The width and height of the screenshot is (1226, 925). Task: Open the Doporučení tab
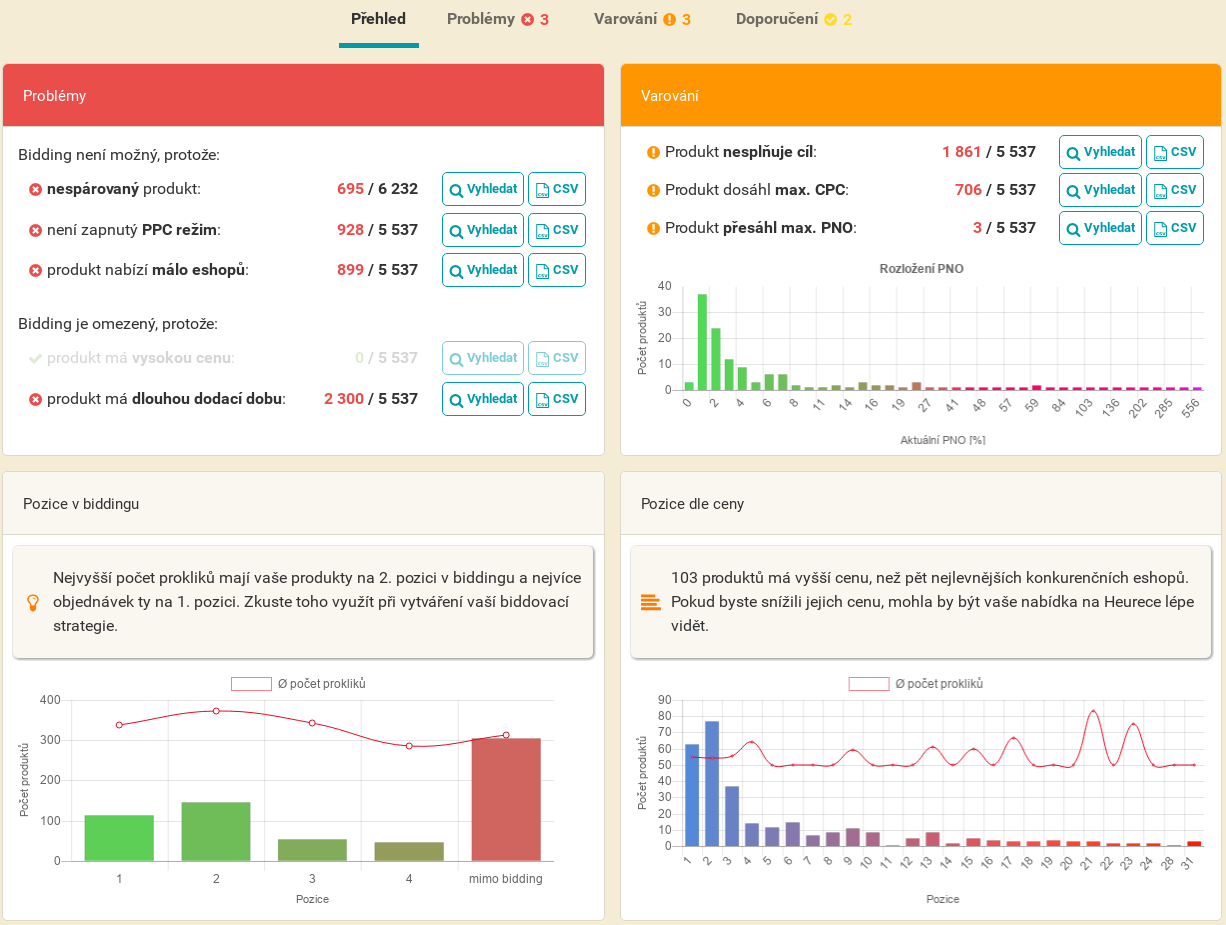tap(793, 19)
